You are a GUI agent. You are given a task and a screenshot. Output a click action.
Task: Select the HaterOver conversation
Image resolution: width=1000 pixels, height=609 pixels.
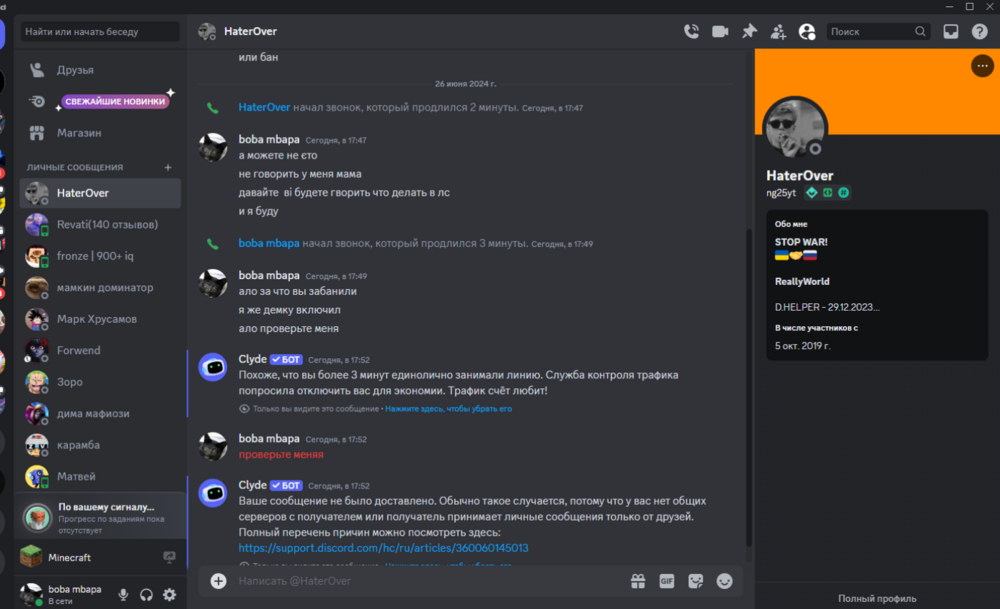(100, 193)
